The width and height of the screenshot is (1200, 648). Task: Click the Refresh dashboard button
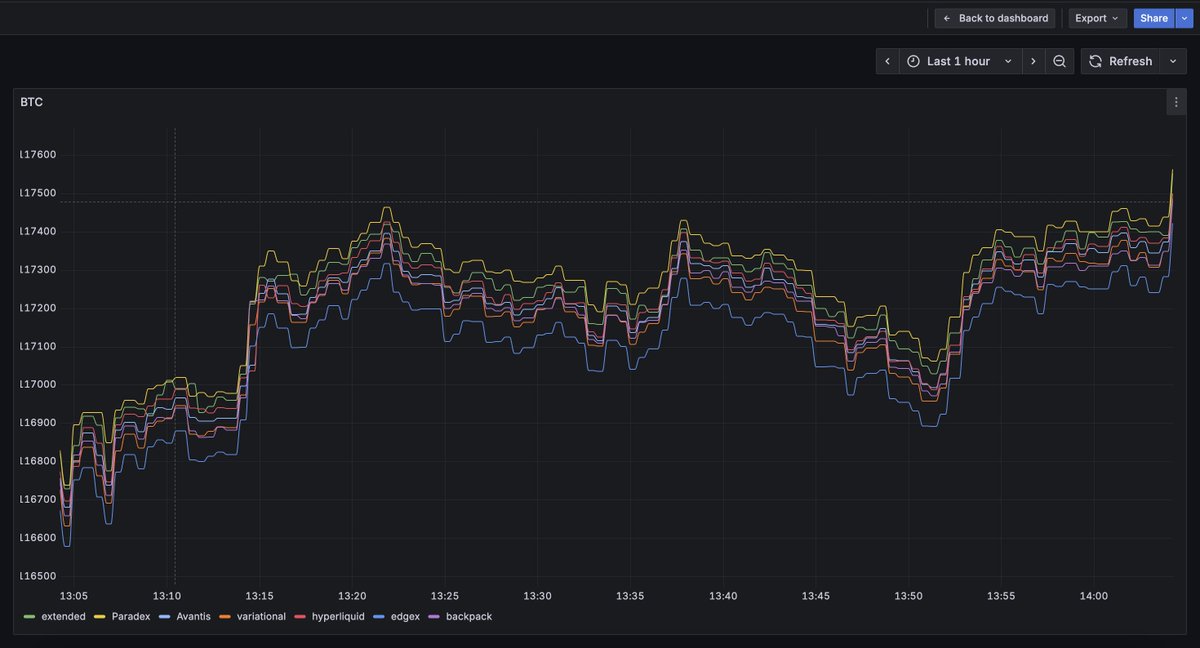pos(1120,61)
